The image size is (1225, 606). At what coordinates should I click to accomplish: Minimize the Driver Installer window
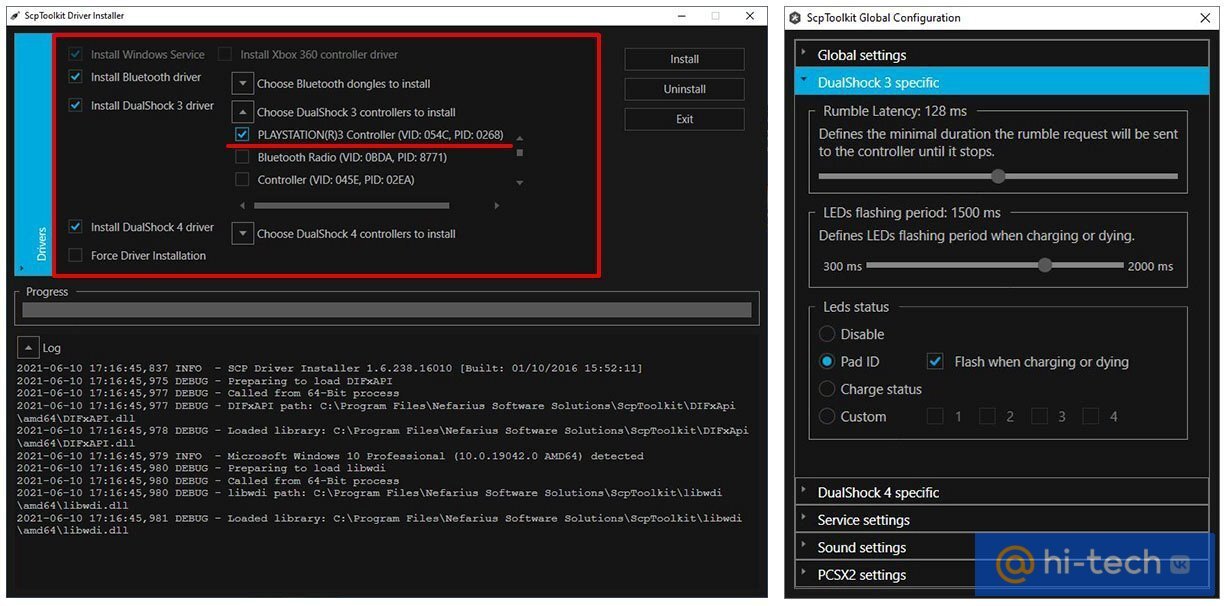pos(680,16)
